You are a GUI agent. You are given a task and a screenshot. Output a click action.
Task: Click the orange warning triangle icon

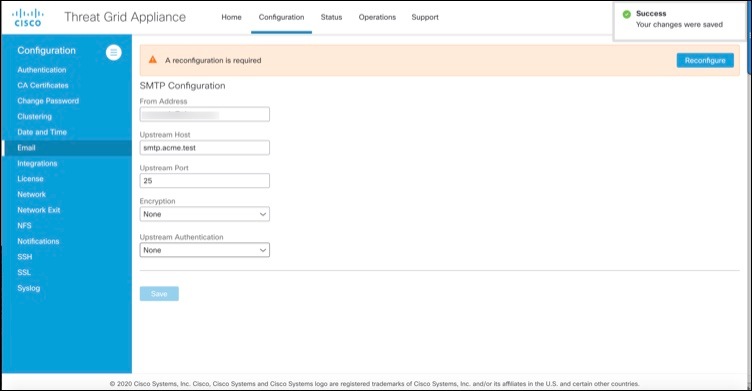click(153, 60)
